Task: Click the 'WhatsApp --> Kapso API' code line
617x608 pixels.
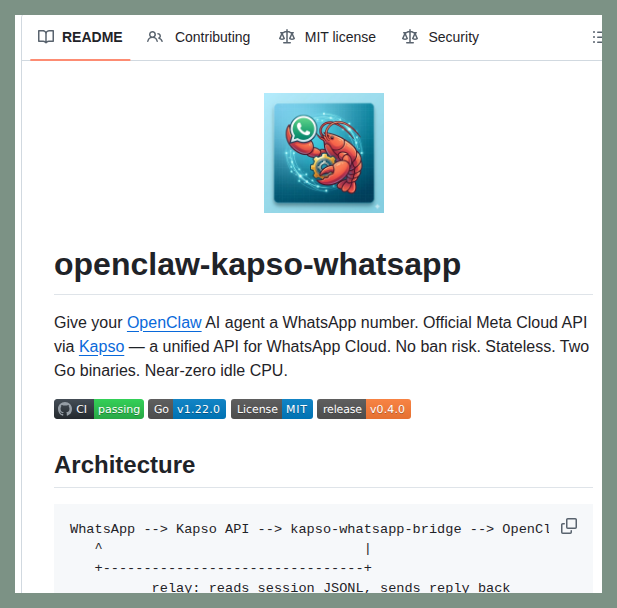Action: pos(310,529)
